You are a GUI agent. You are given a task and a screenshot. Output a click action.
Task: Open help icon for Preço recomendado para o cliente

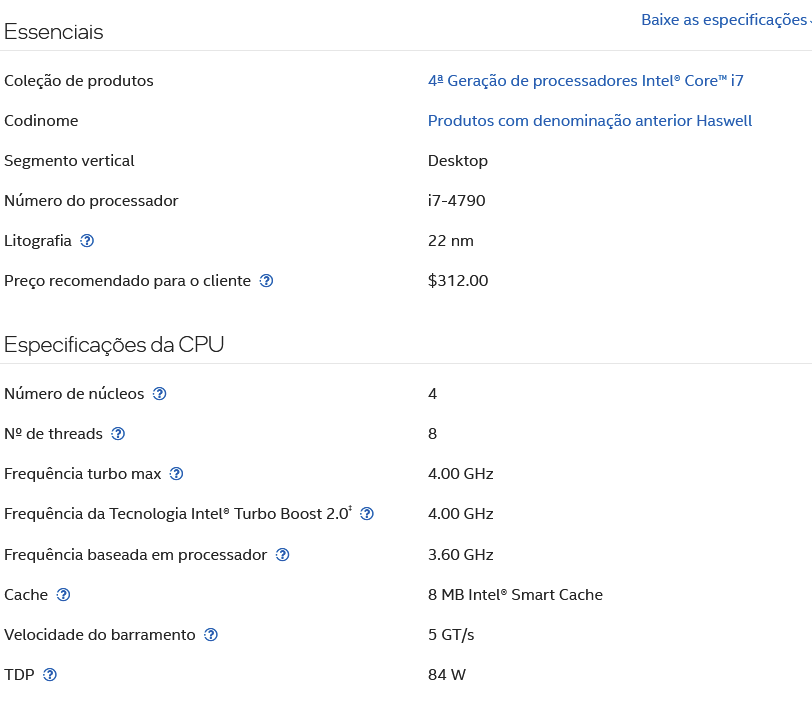click(x=266, y=281)
